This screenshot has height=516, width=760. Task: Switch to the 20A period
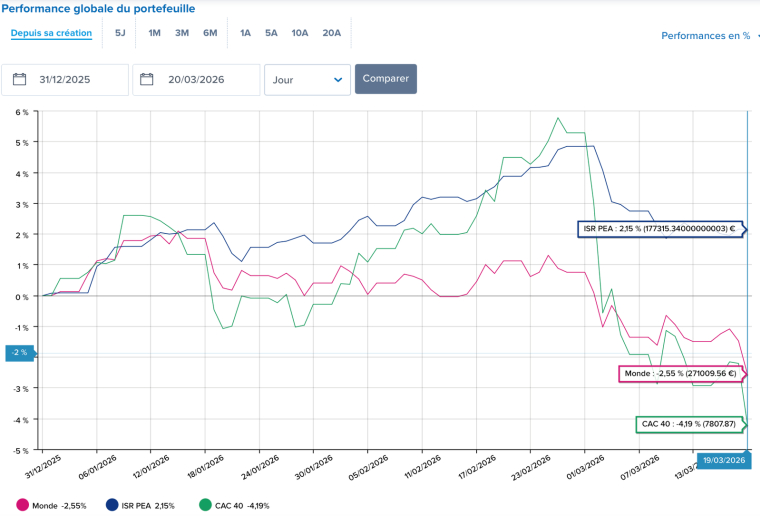pyautogui.click(x=332, y=33)
